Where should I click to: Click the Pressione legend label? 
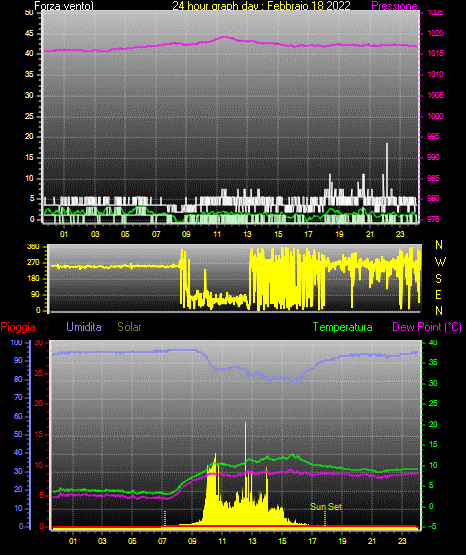coord(394,6)
